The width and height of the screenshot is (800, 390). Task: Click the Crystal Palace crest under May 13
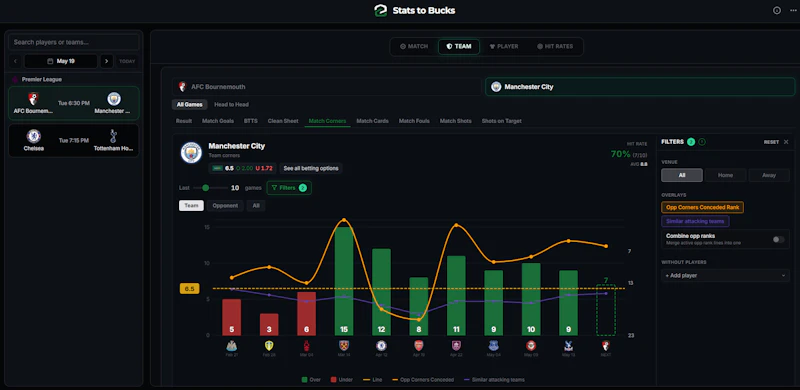click(x=568, y=346)
